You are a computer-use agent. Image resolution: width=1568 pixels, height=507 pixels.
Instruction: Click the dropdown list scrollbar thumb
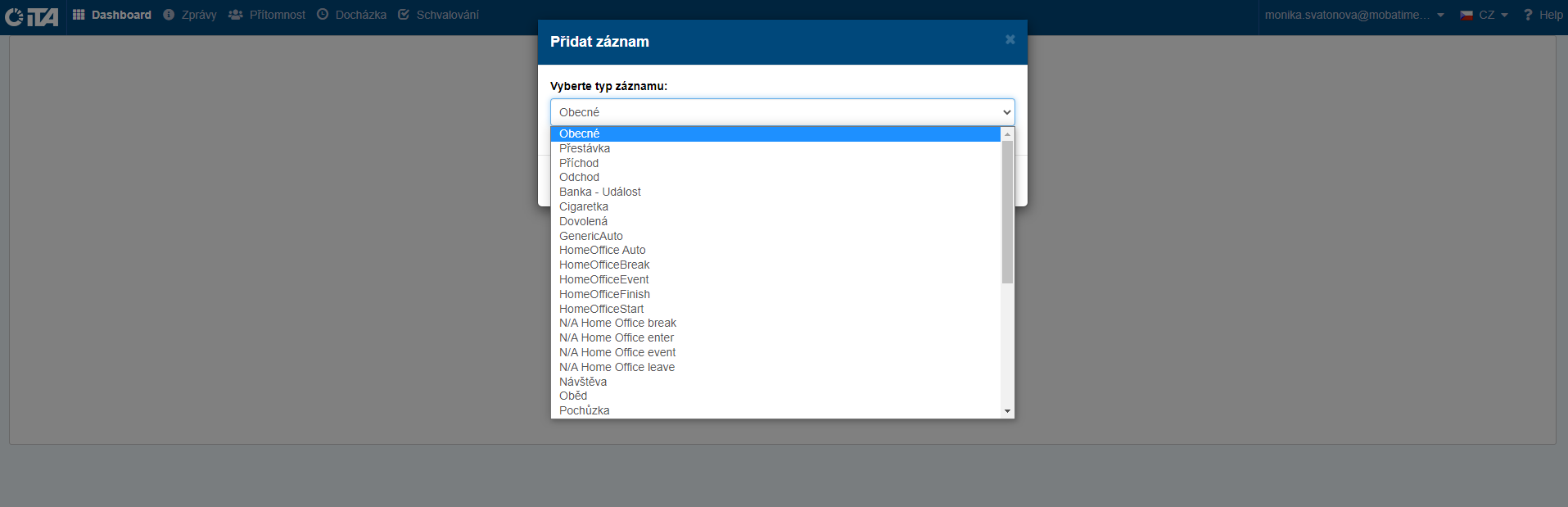coord(1007,211)
